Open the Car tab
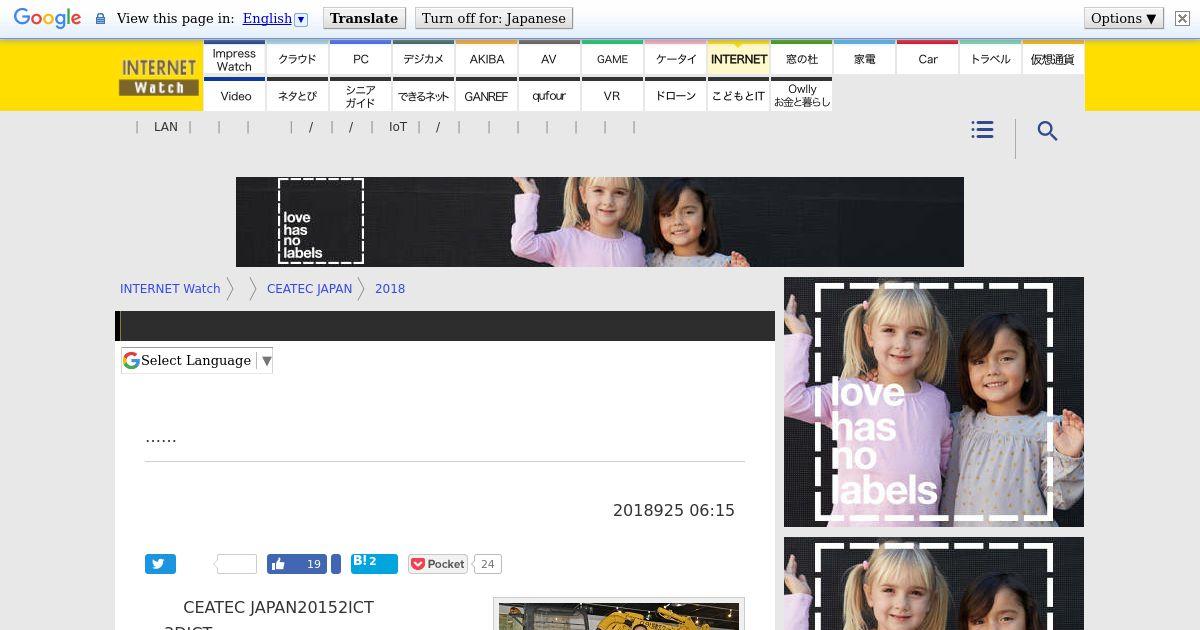 (927, 59)
